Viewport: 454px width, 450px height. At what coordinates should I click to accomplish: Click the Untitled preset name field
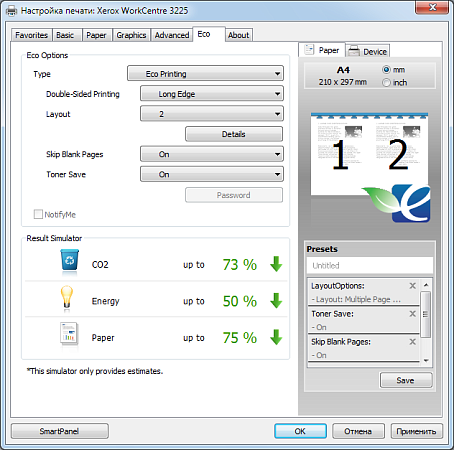370,265
